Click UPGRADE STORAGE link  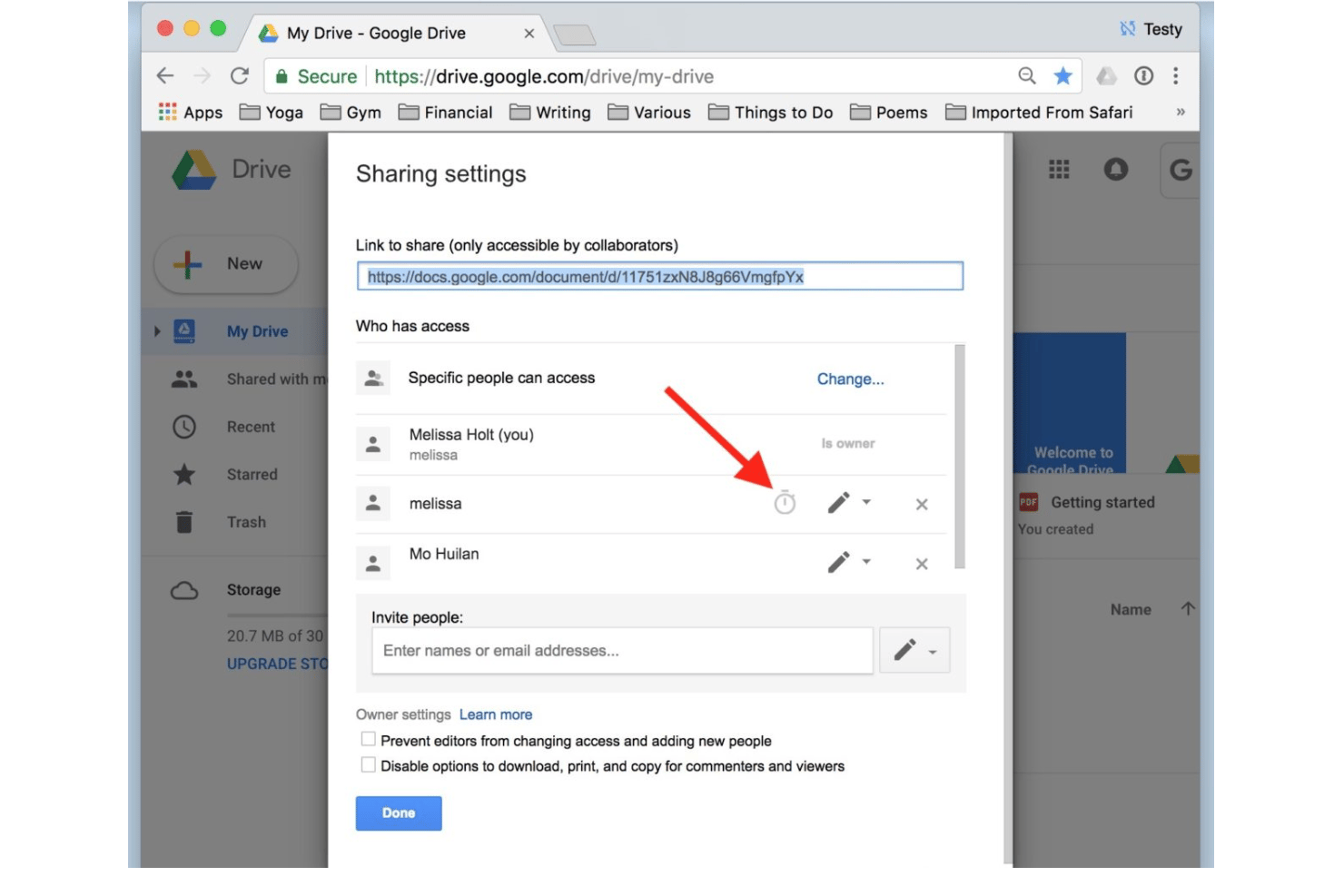point(277,664)
